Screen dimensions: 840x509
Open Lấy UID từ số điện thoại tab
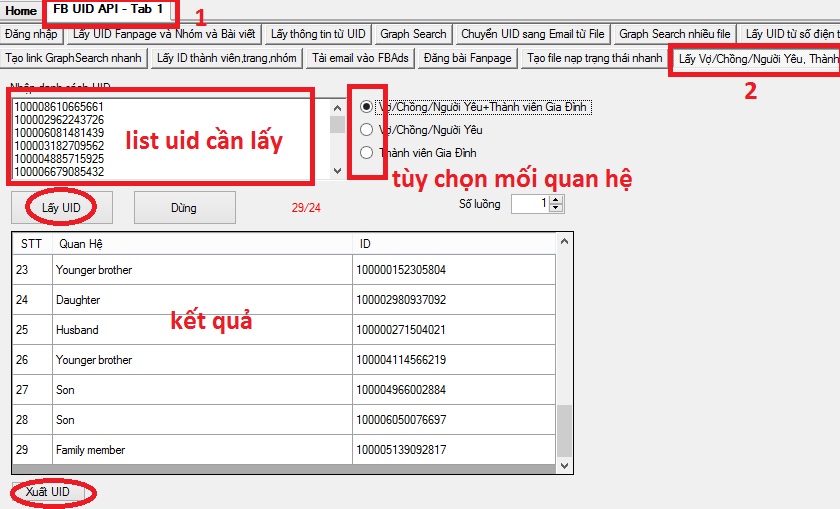tap(790, 34)
